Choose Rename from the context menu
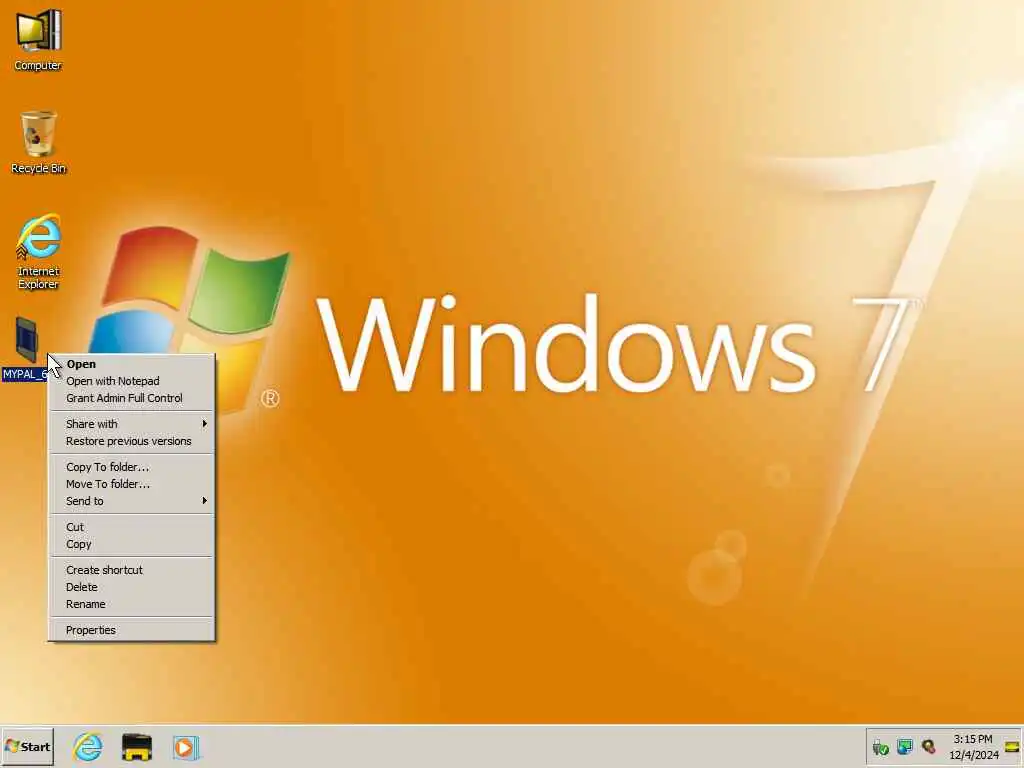 [132, 604]
